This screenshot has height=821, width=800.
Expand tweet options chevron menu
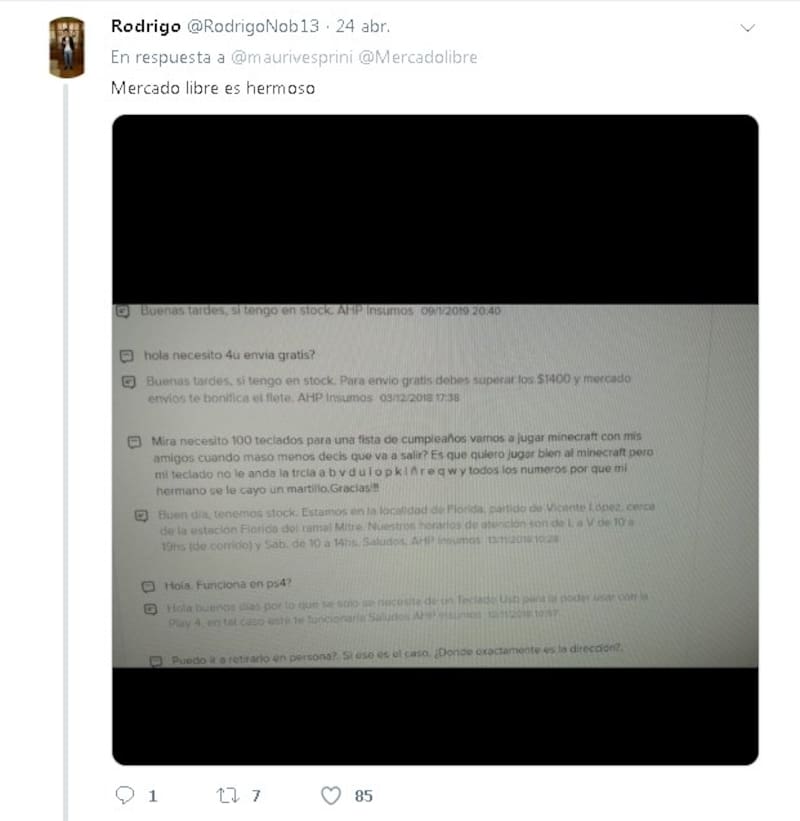pos(747,28)
